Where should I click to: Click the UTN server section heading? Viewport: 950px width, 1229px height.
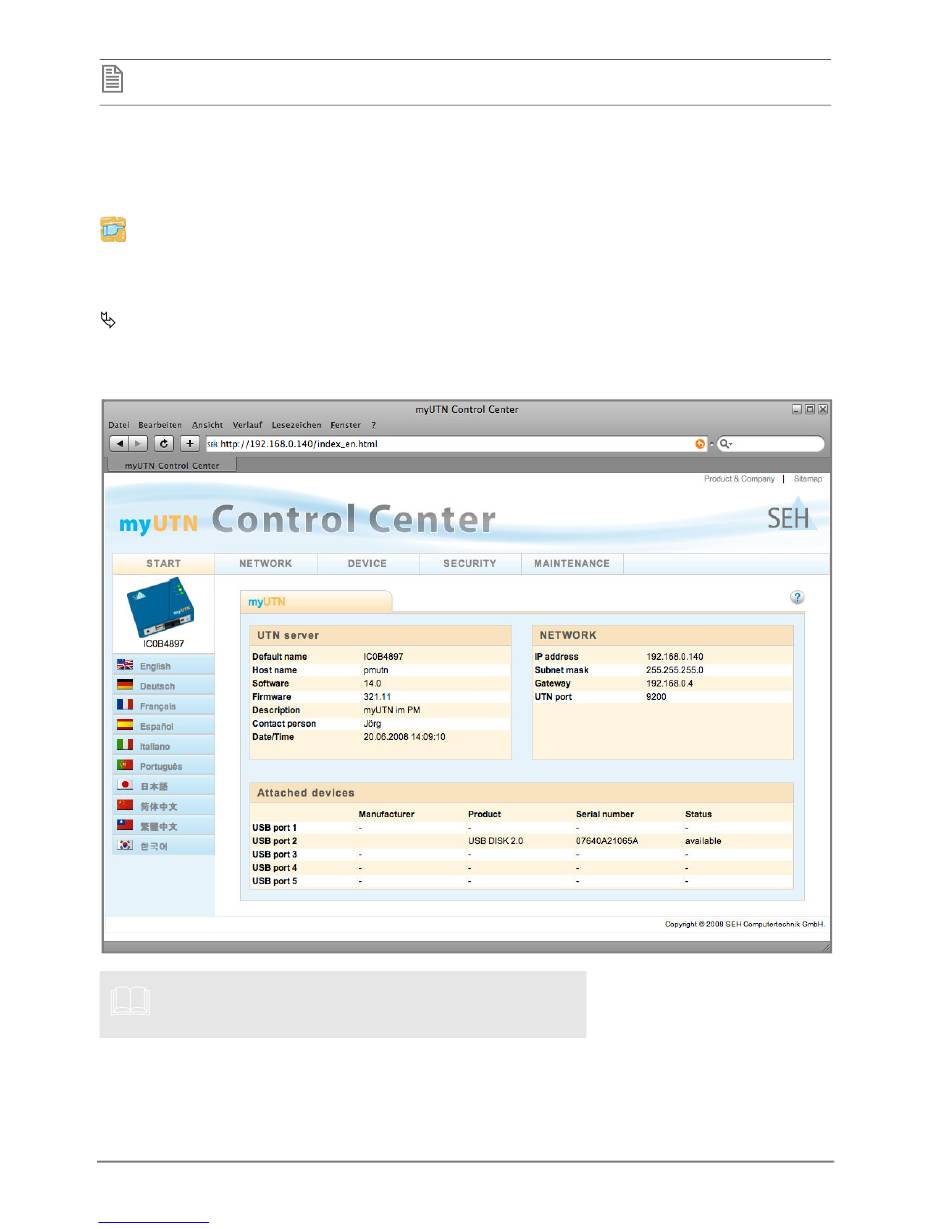pyautogui.click(x=288, y=635)
